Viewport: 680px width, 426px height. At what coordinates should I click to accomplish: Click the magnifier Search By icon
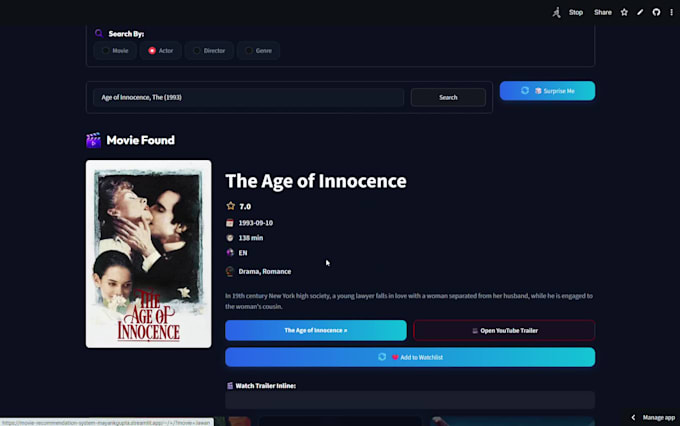[99, 33]
